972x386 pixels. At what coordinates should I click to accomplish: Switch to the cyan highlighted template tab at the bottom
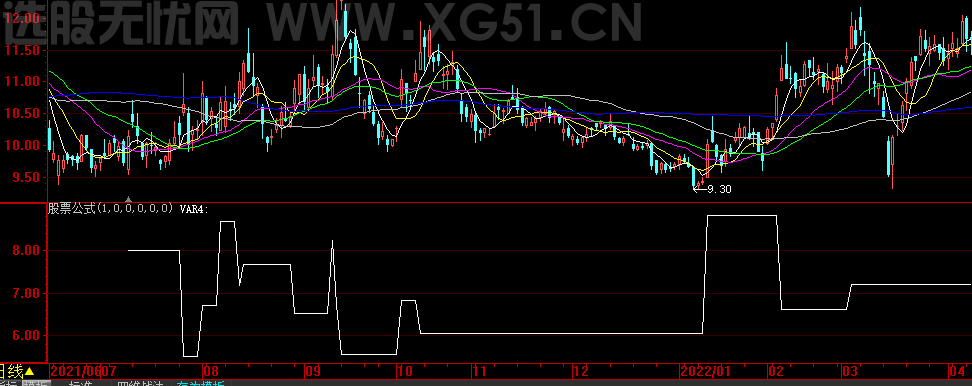200,384
